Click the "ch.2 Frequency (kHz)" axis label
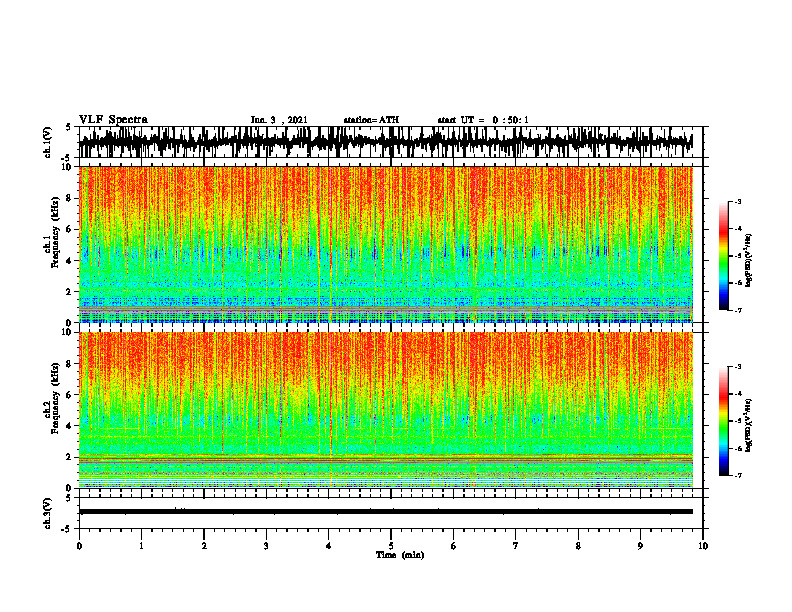The height and width of the screenshot is (612, 792). pos(51,398)
